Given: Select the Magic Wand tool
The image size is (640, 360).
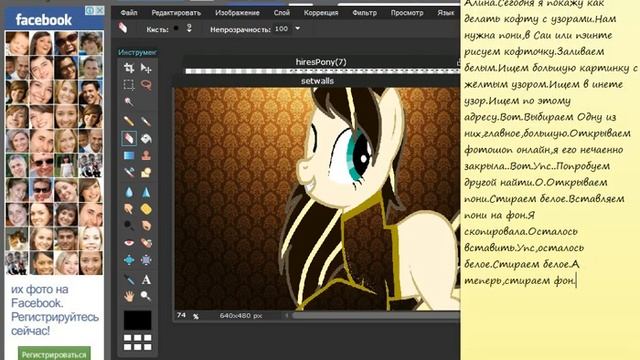Looking at the screenshot, I should [129, 102].
